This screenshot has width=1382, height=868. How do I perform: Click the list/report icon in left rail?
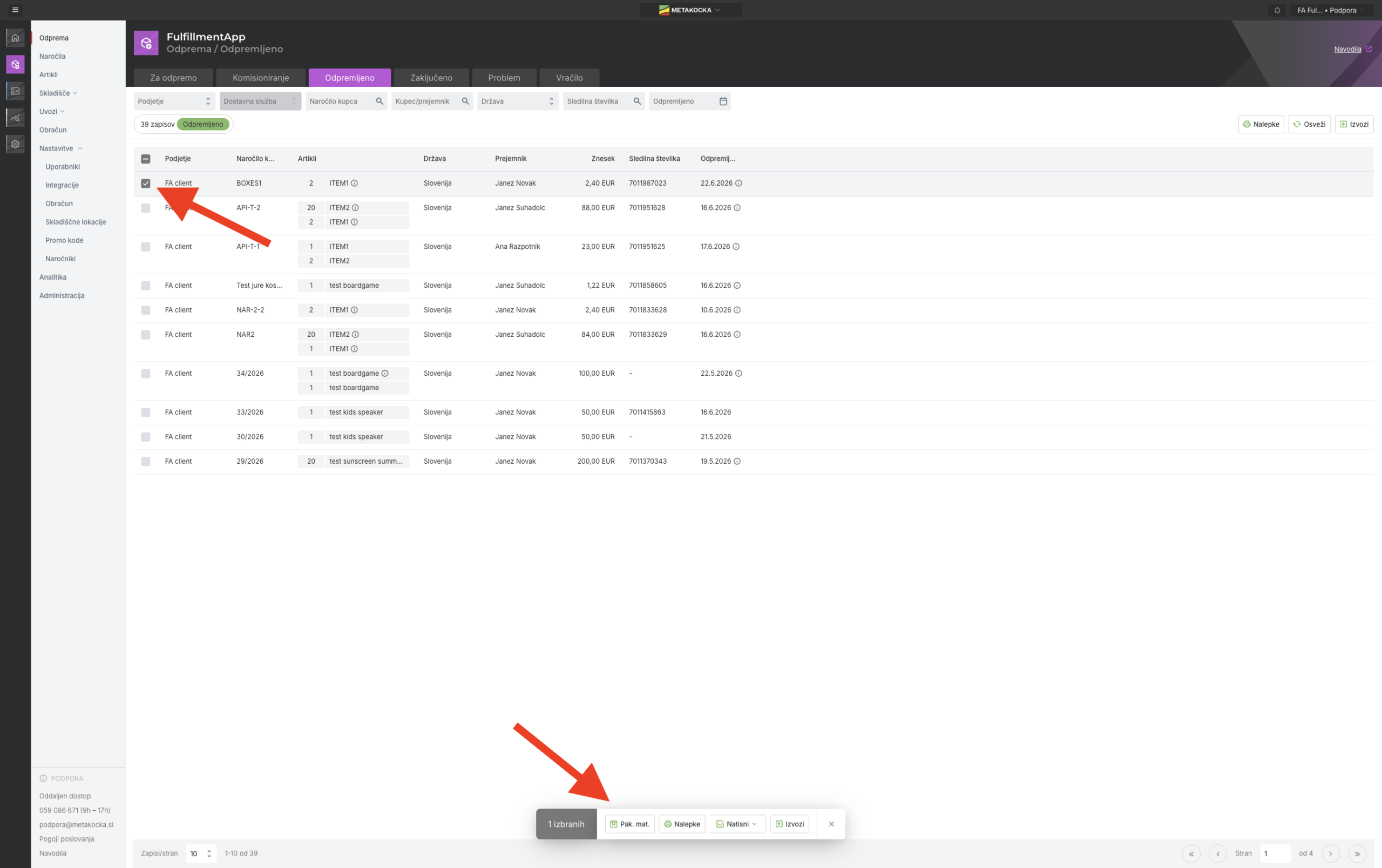point(16,91)
